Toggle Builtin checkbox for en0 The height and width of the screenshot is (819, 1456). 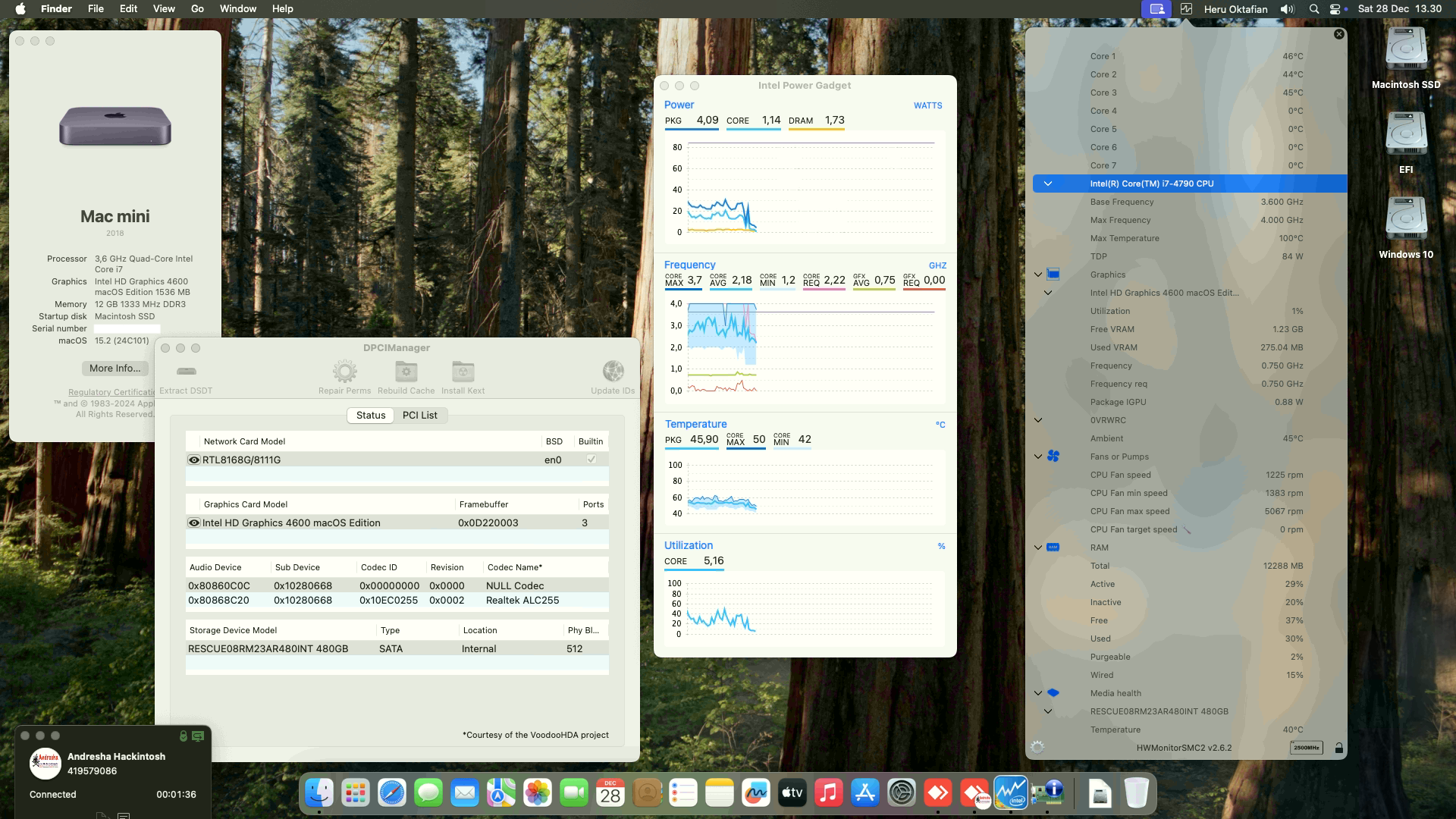[591, 460]
